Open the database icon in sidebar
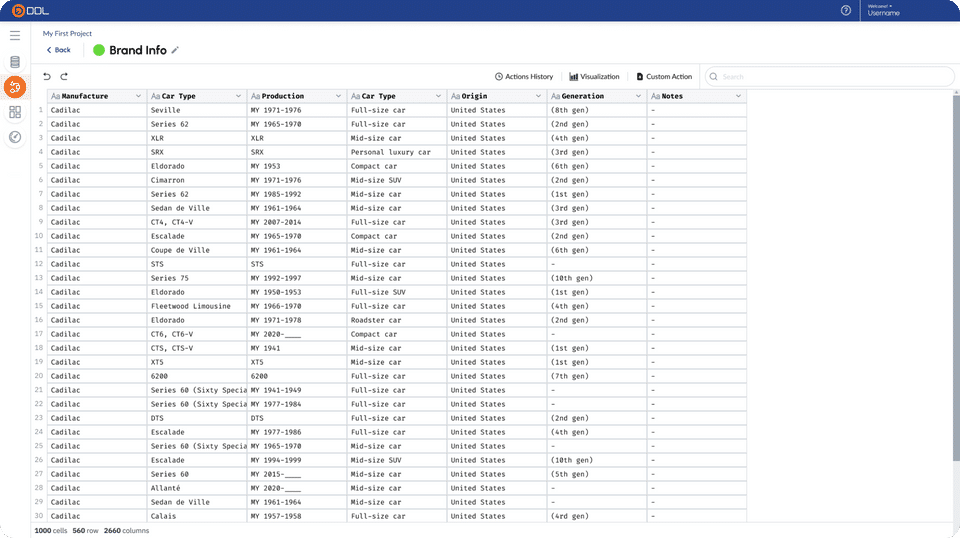Screen dimensions: 960x538 tap(15, 62)
